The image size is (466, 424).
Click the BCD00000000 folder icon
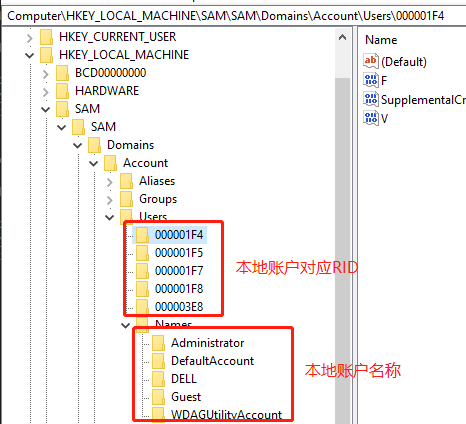(62, 73)
